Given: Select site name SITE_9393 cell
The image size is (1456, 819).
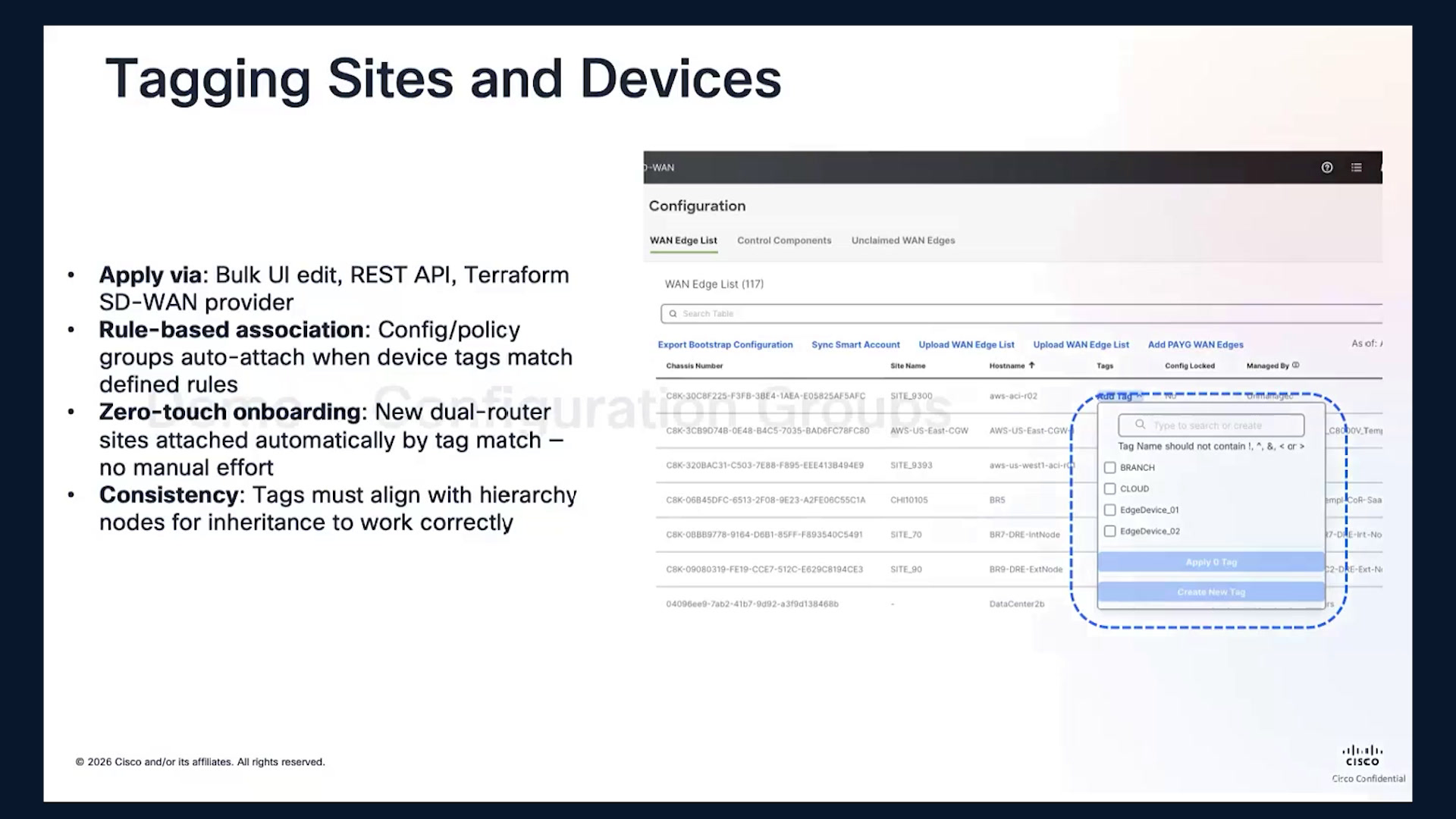Looking at the screenshot, I should (911, 466).
